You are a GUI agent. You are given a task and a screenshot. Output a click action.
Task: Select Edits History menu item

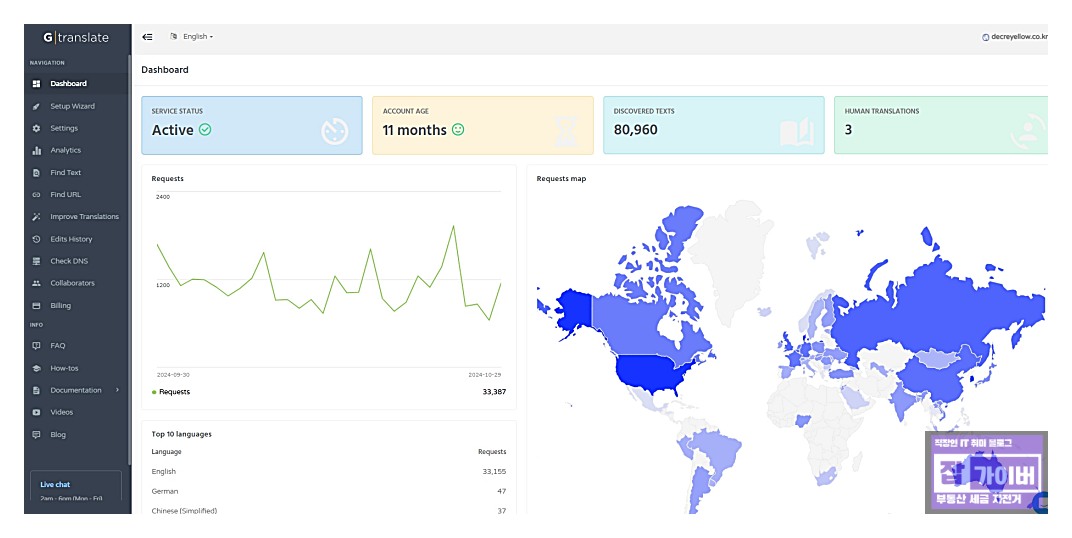click(71, 239)
